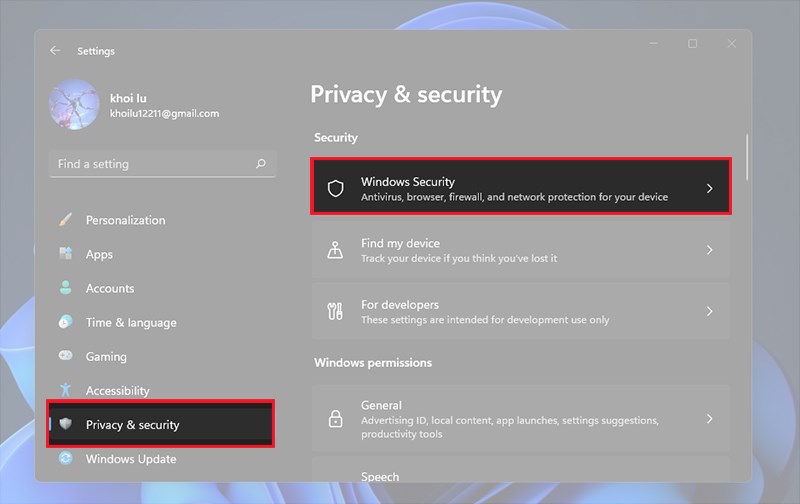Click the user profile avatar picture

pyautogui.click(x=74, y=105)
